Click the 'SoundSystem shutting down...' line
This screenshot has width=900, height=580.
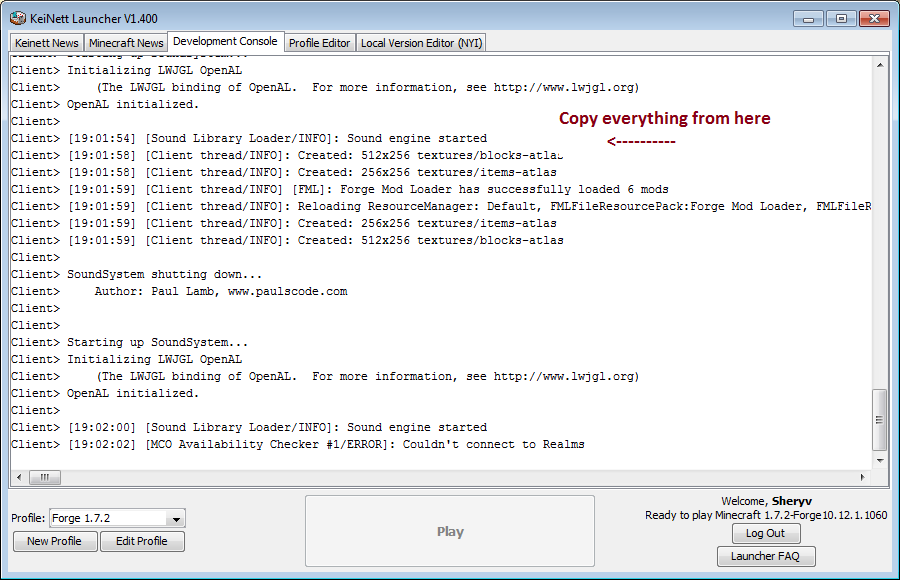[x=136, y=274]
